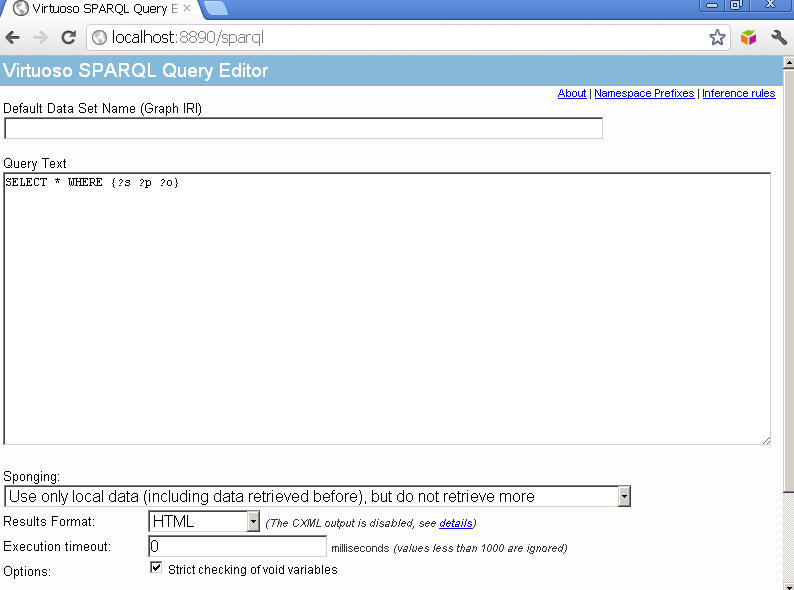Click the browser back arrow
Image resolution: width=794 pixels, height=590 pixels.
tap(13, 38)
